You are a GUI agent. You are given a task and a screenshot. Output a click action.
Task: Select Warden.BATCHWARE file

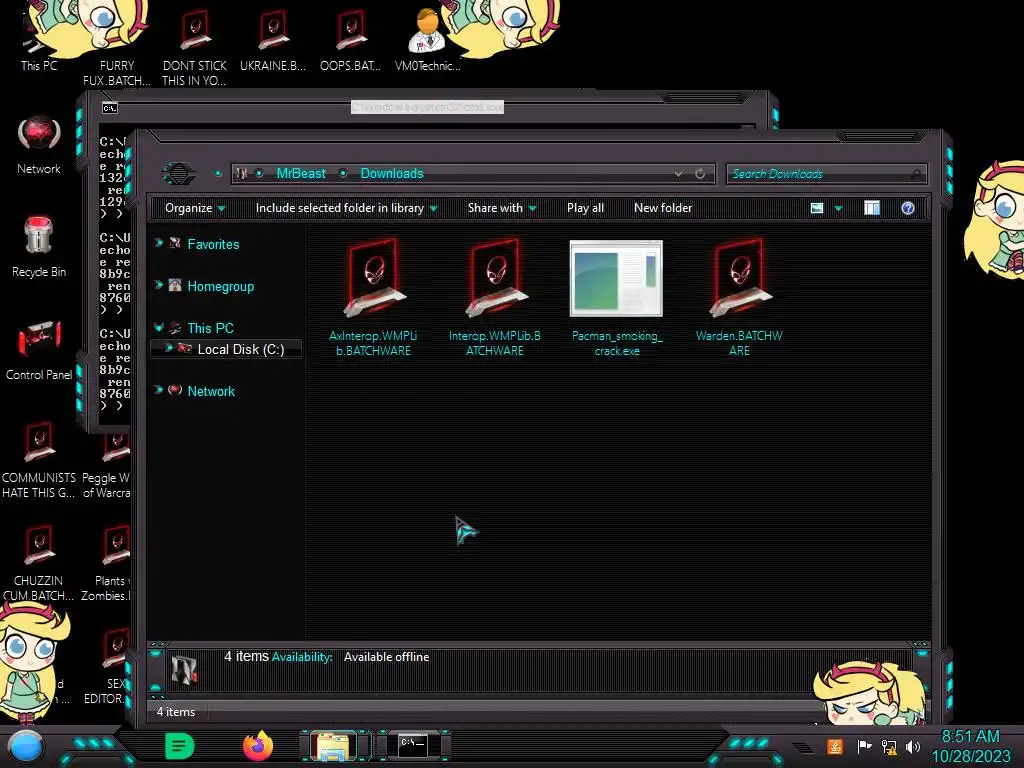click(739, 298)
